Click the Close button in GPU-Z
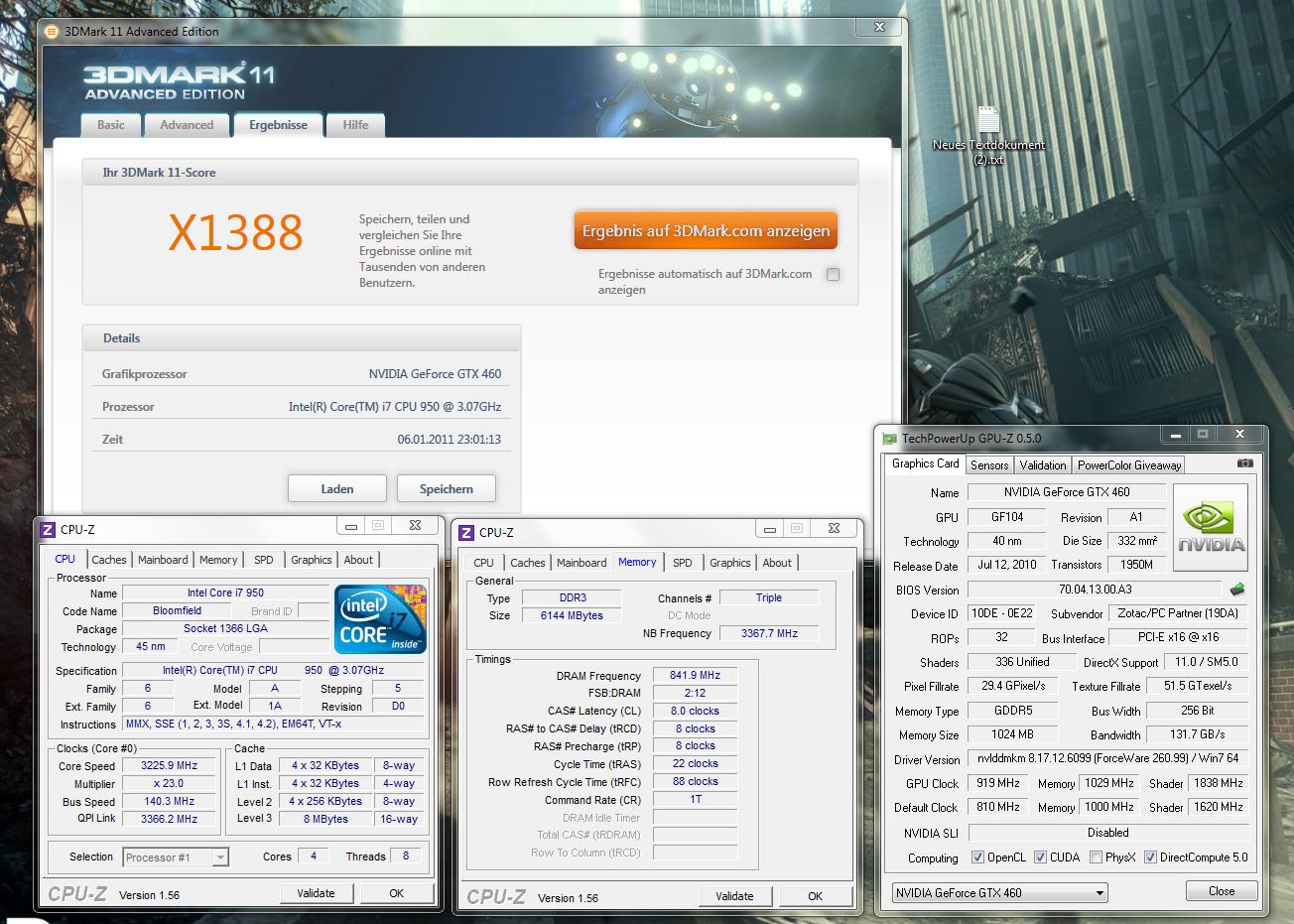Screen dimensions: 1294x924 coord(1222,891)
